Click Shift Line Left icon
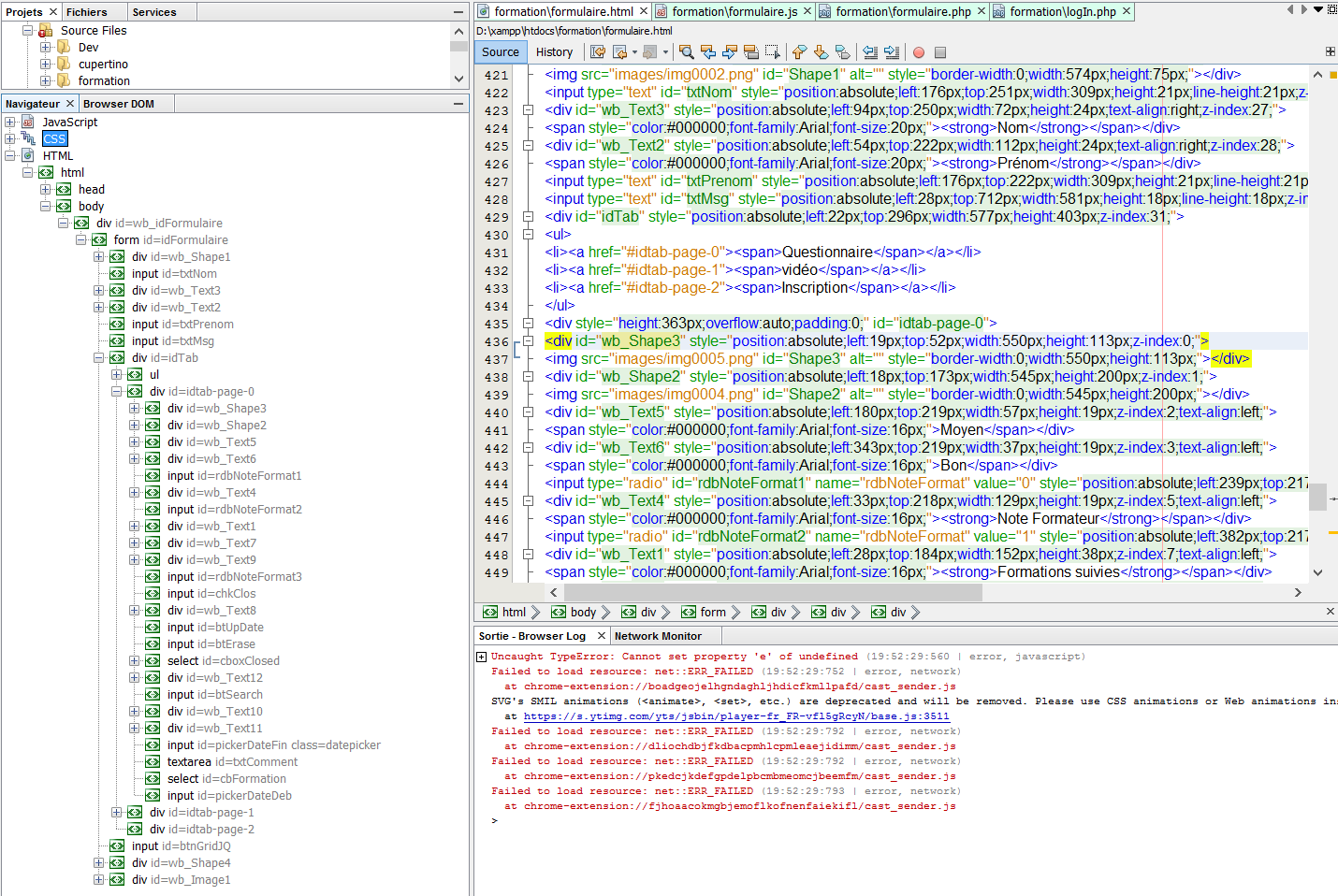 [870, 52]
